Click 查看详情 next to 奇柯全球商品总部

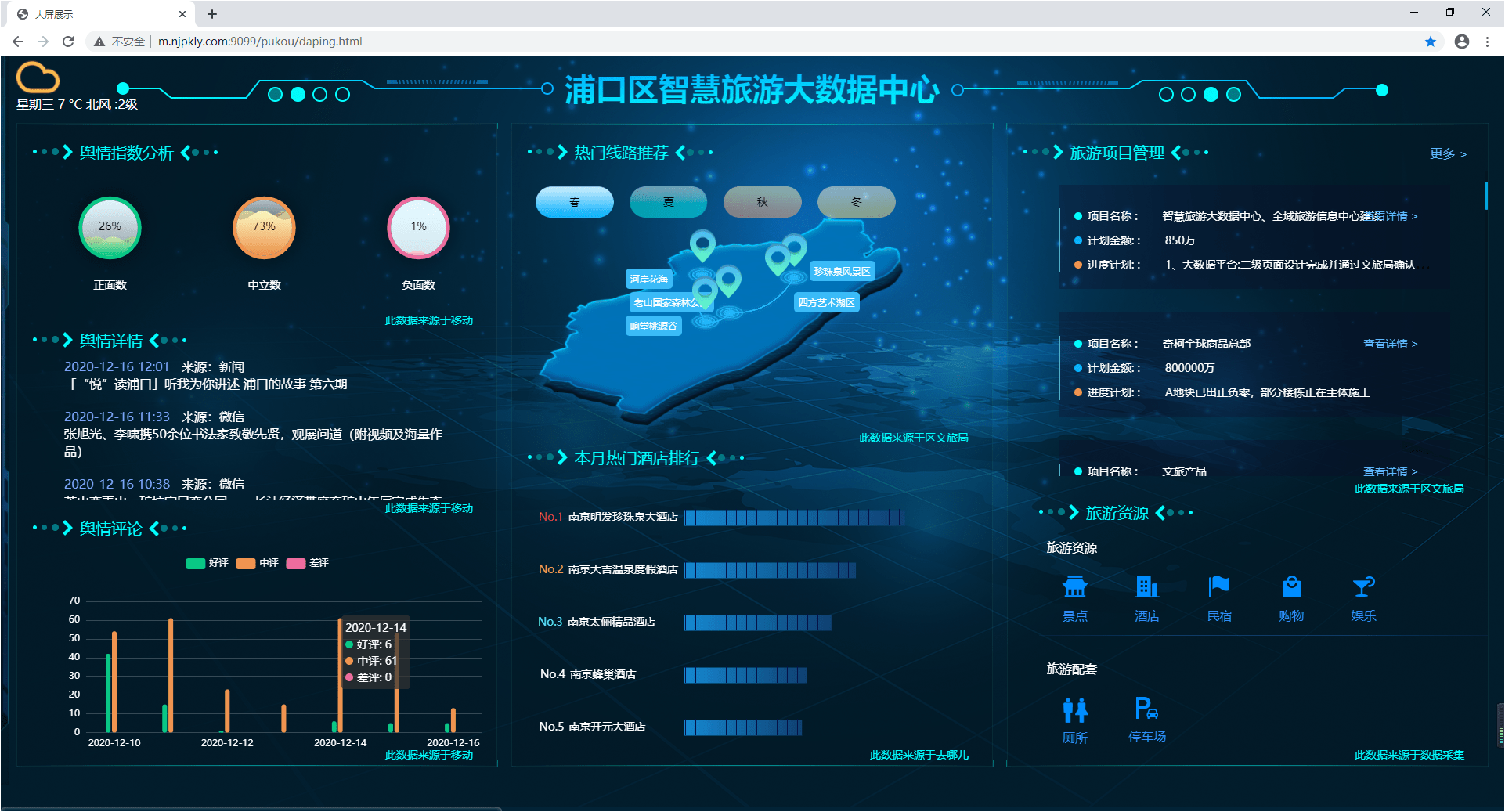(1387, 343)
